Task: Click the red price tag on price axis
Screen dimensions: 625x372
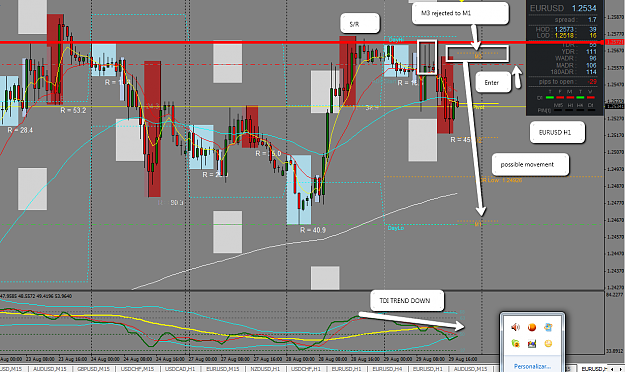Action: 615,42
